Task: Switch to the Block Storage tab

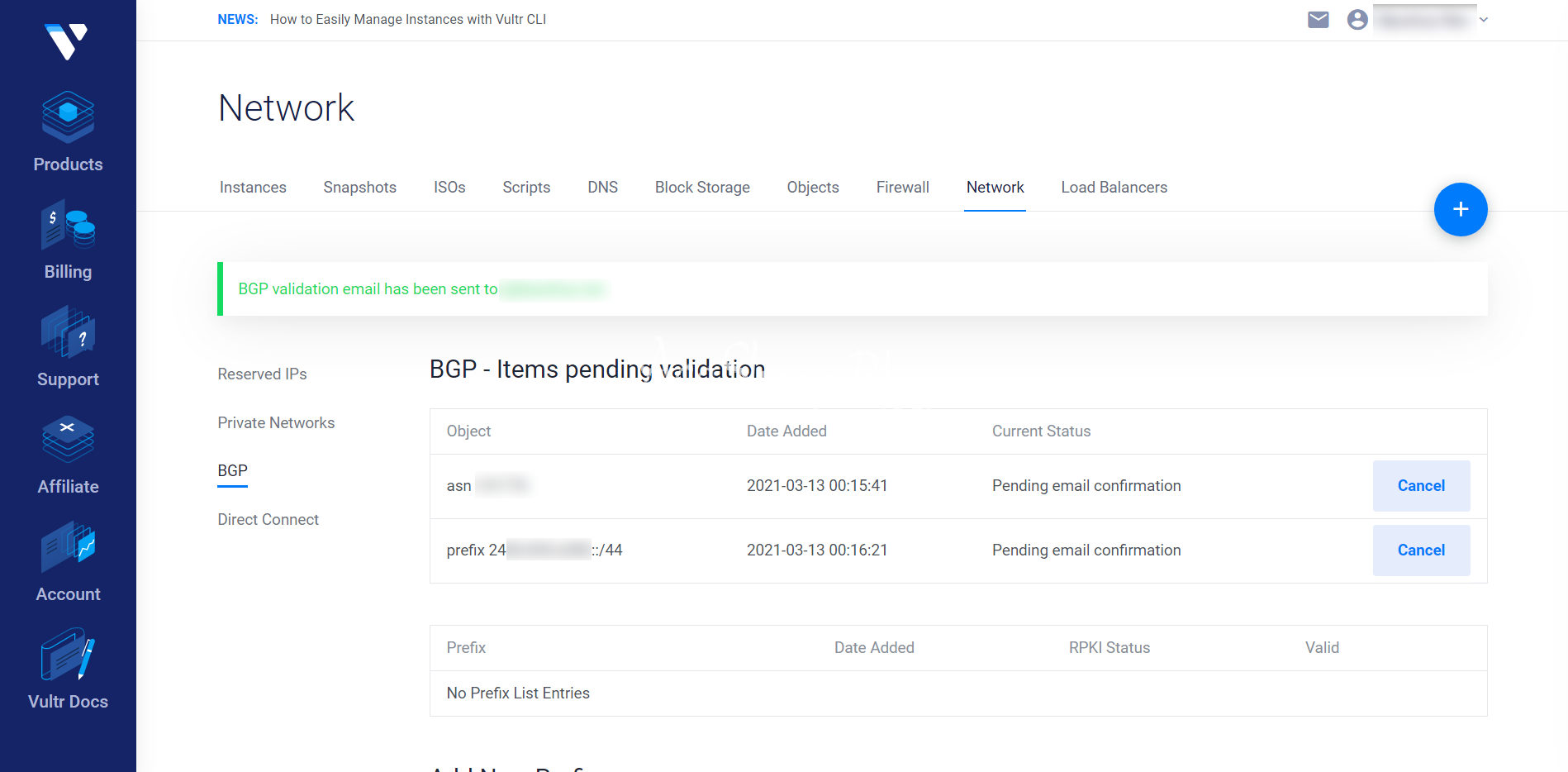Action: pos(702,188)
